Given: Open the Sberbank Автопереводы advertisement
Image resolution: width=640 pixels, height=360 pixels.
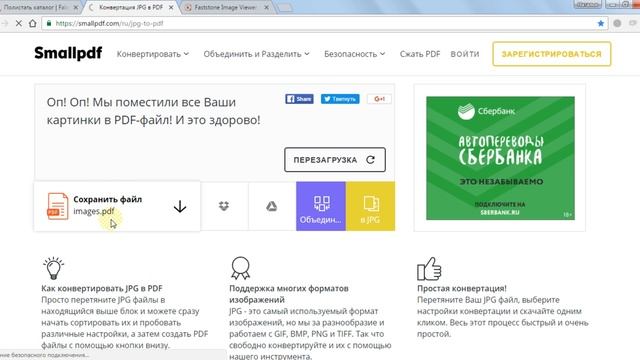Looking at the screenshot, I should [x=500, y=158].
